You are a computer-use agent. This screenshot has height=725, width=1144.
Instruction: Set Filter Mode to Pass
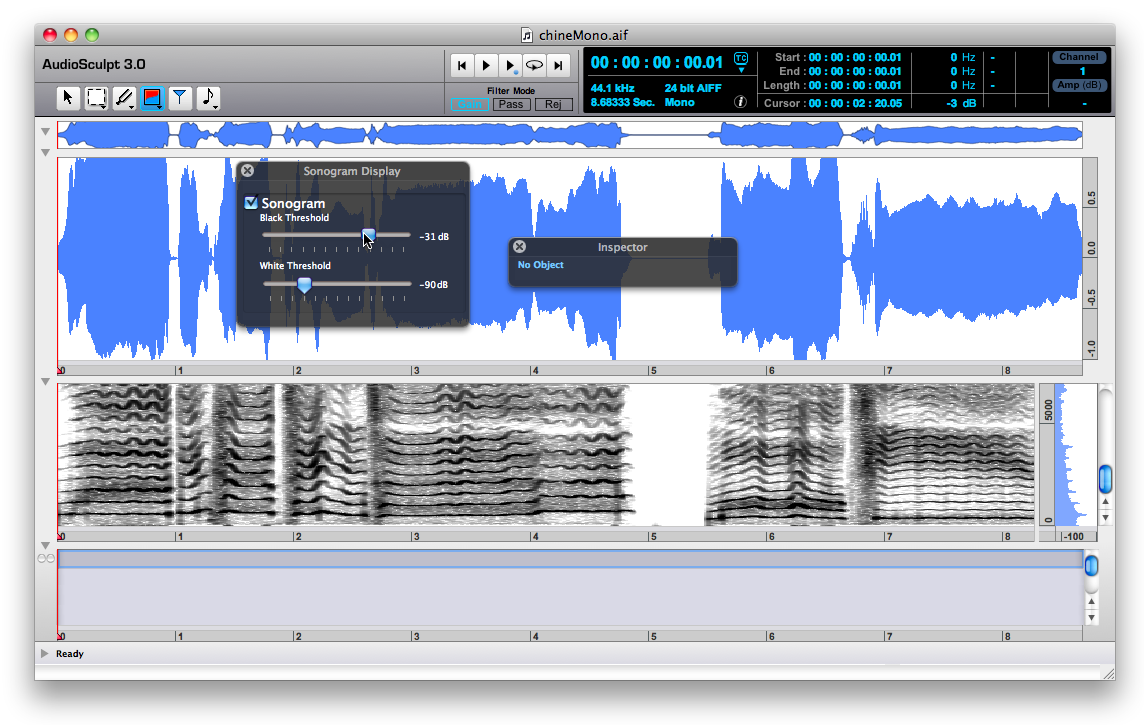point(511,104)
